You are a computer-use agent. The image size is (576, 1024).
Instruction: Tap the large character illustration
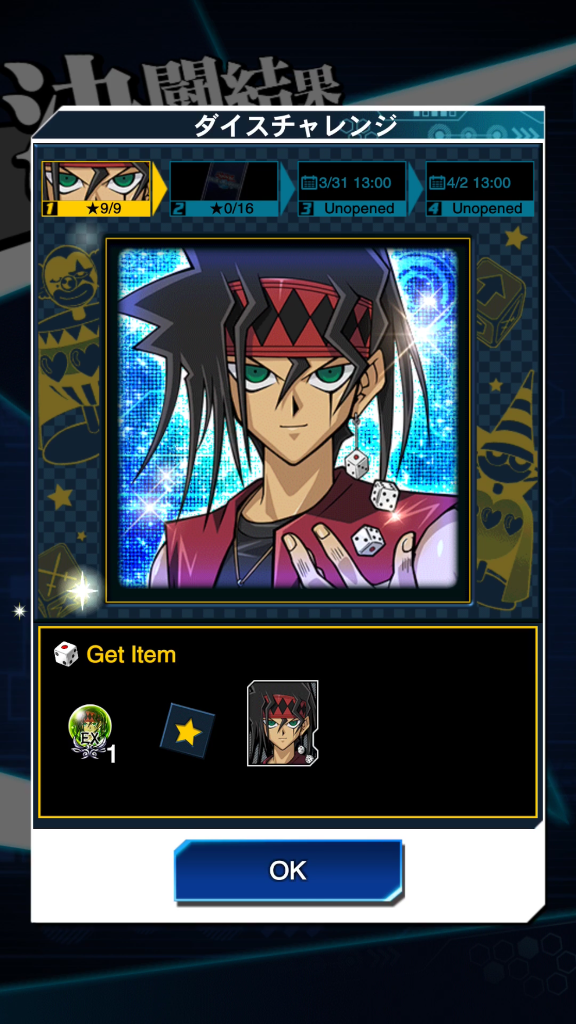click(288, 420)
